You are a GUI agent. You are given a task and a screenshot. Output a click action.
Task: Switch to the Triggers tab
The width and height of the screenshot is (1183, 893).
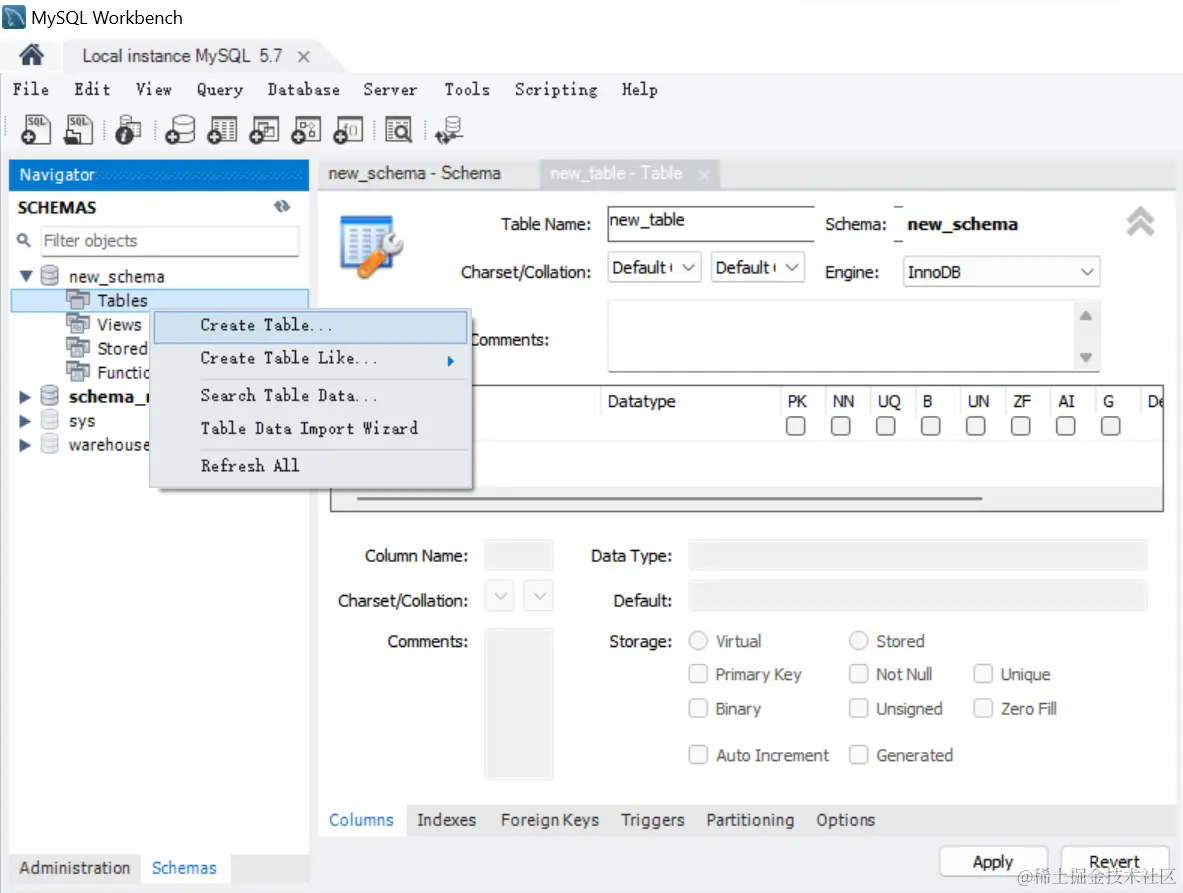(x=653, y=820)
